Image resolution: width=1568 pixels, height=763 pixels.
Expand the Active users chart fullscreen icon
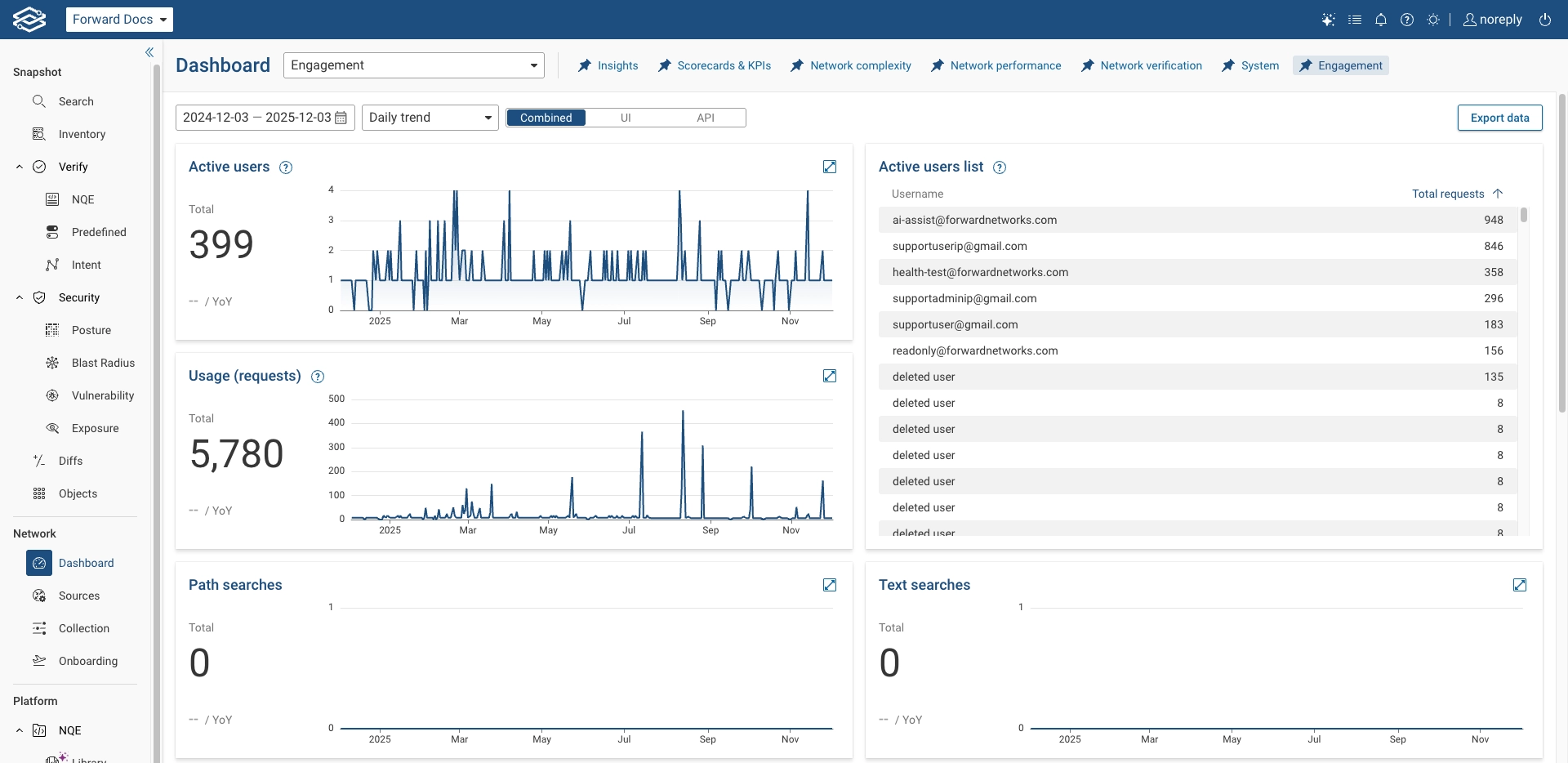[830, 167]
